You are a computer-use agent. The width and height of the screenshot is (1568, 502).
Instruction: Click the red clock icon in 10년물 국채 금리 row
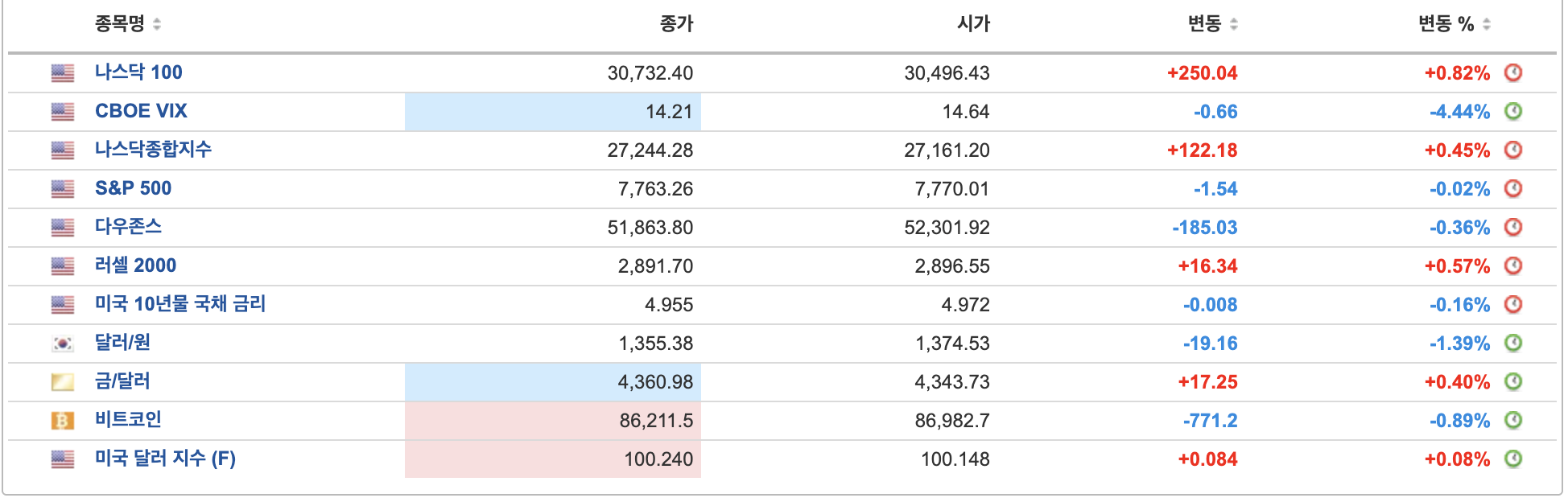(1513, 304)
